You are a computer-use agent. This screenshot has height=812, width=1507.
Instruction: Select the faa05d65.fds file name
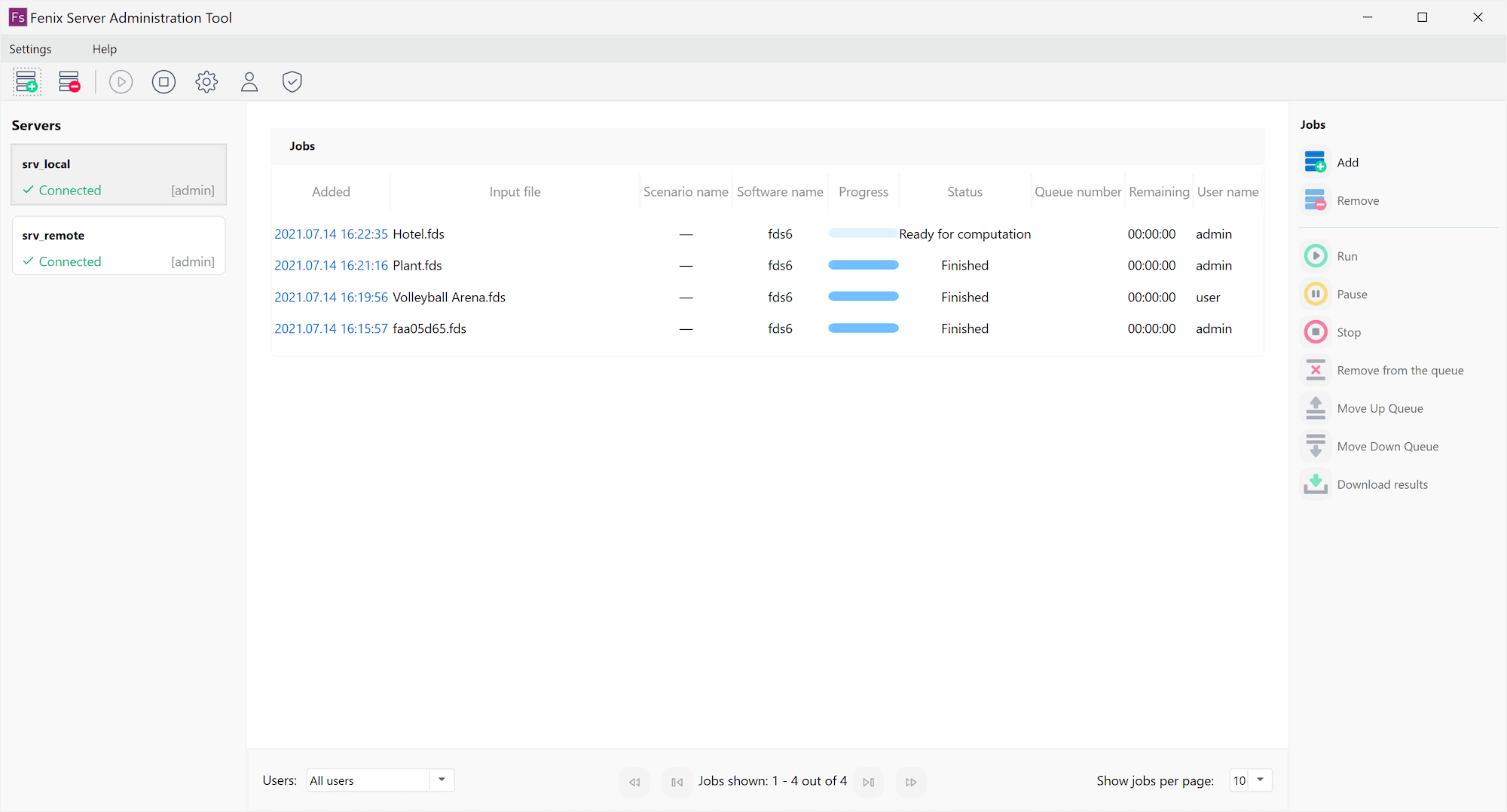(x=429, y=328)
